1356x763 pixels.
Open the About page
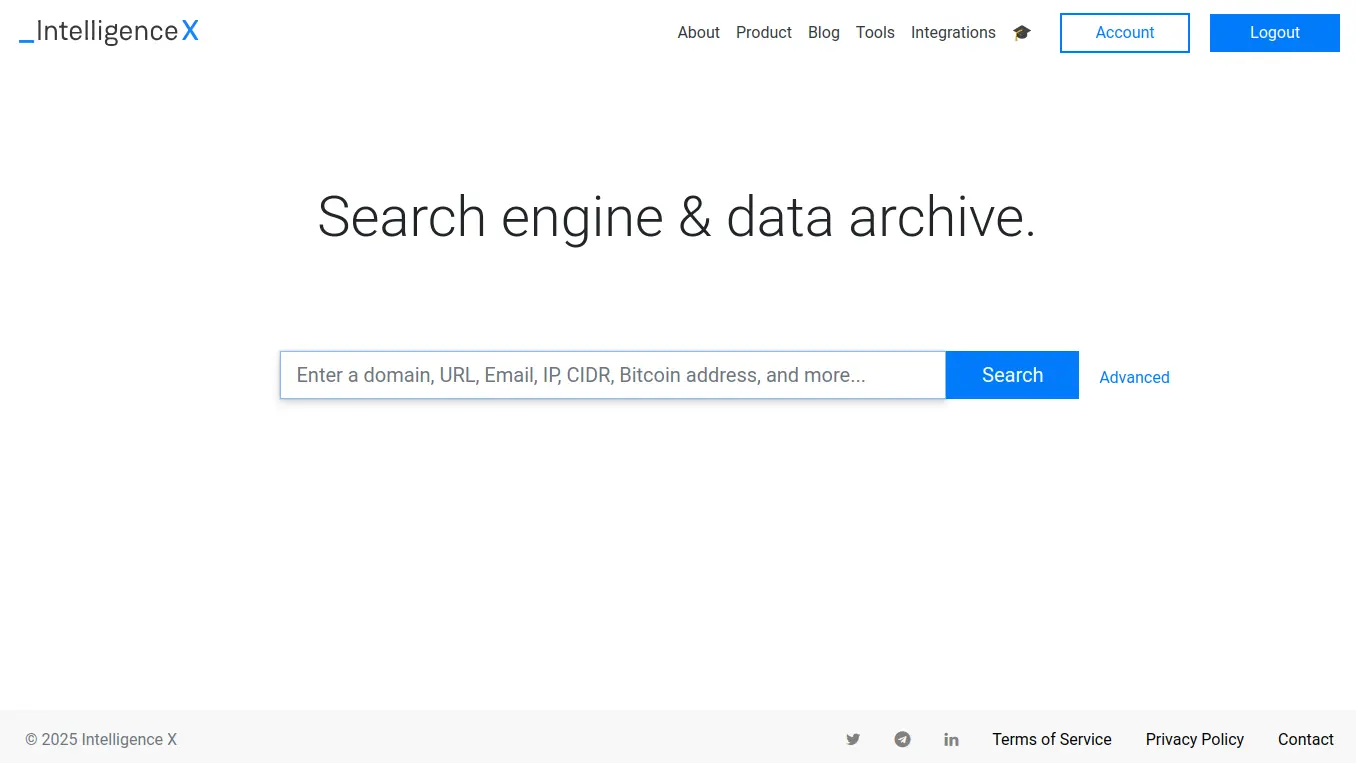point(698,32)
